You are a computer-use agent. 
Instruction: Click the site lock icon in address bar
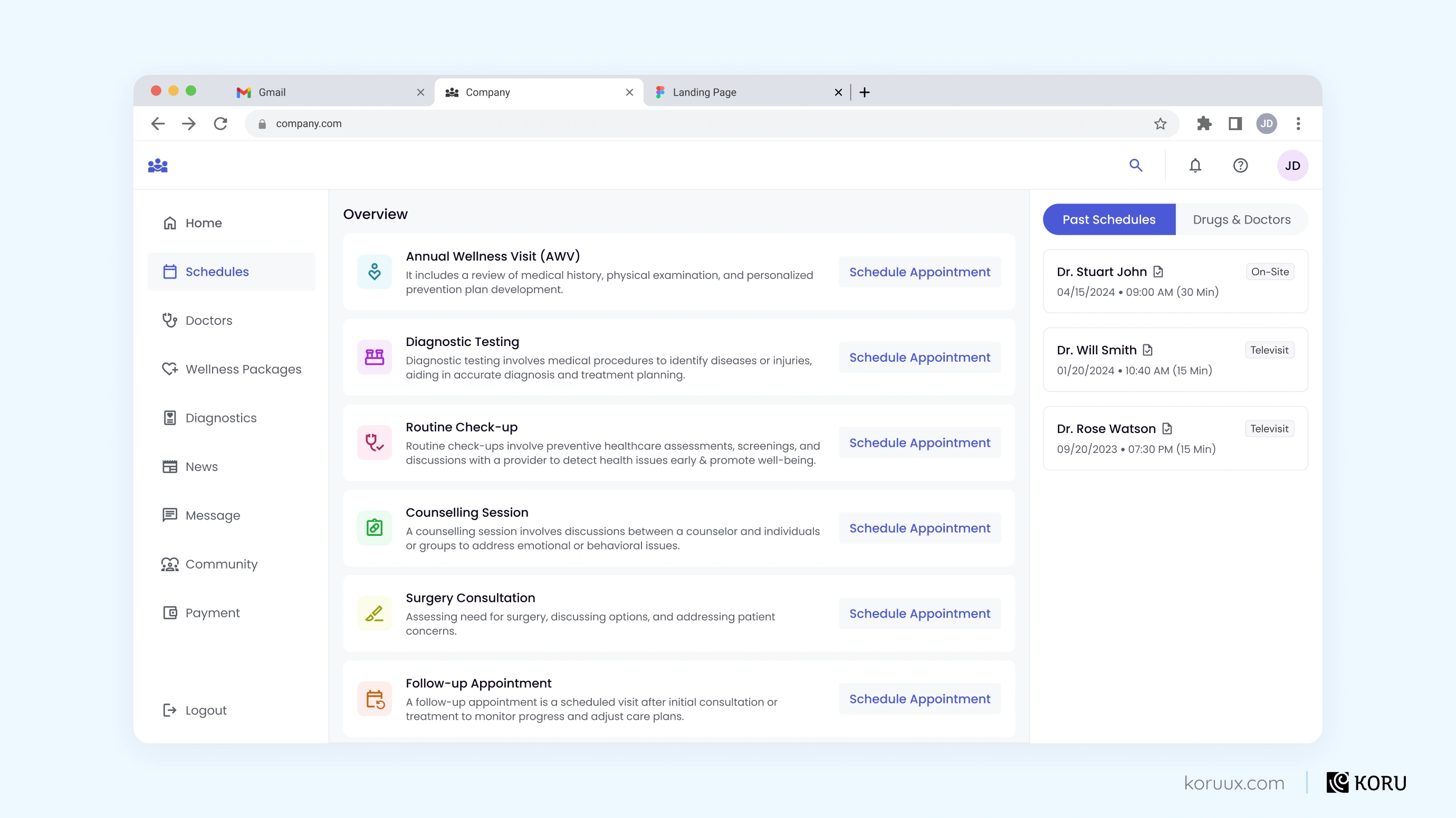coord(262,124)
